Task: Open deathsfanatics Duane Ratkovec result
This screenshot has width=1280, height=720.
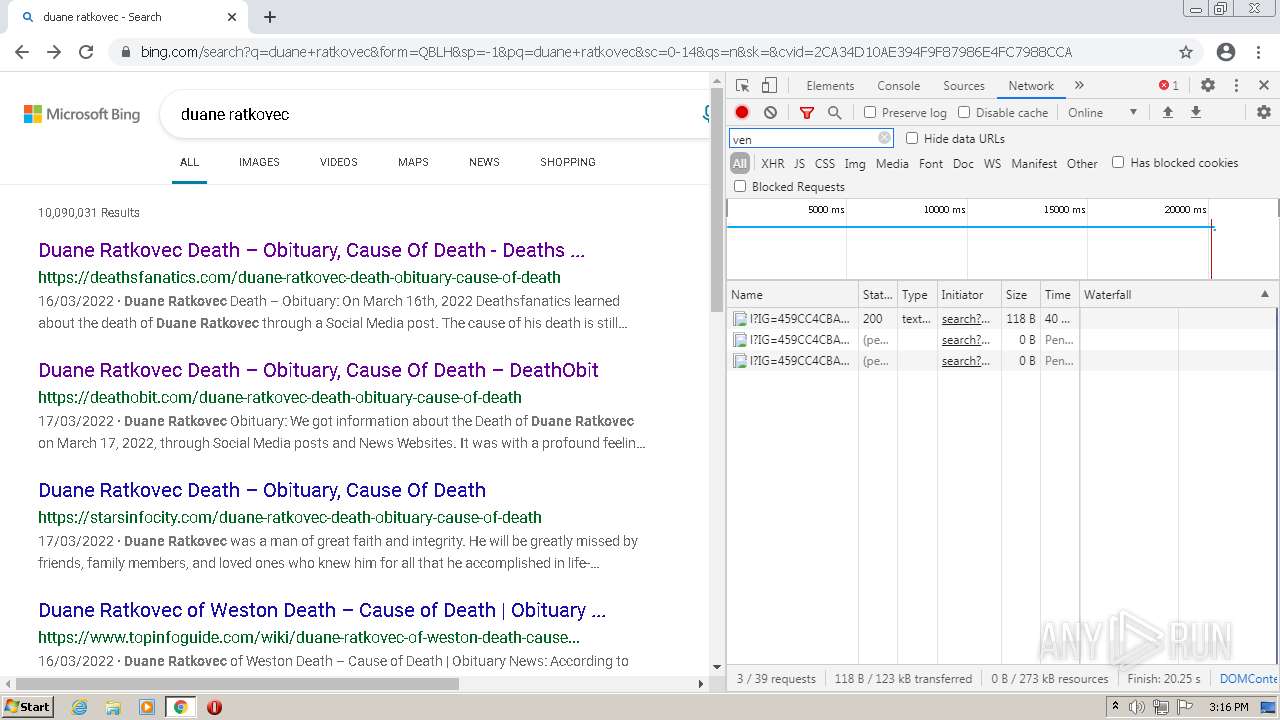Action: coord(311,250)
